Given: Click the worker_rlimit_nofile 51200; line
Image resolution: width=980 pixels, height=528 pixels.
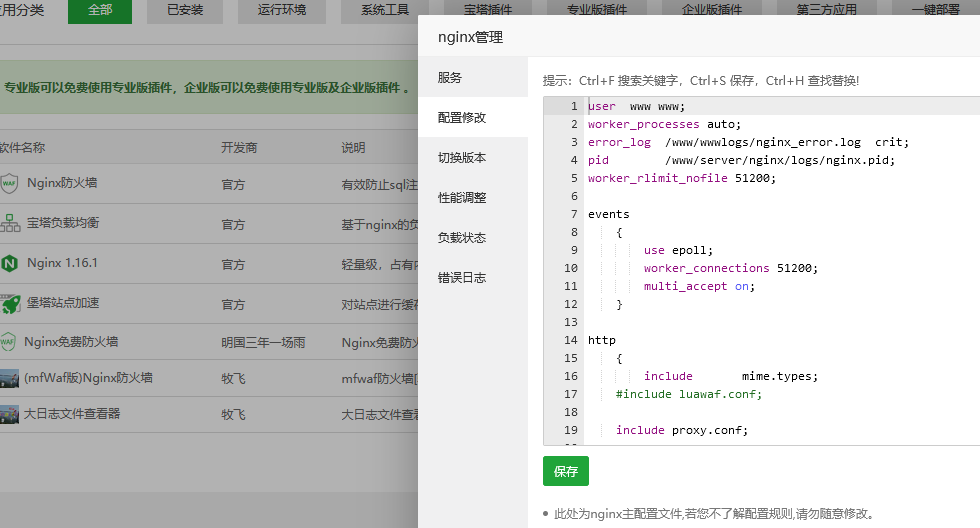Looking at the screenshot, I should point(682,179).
